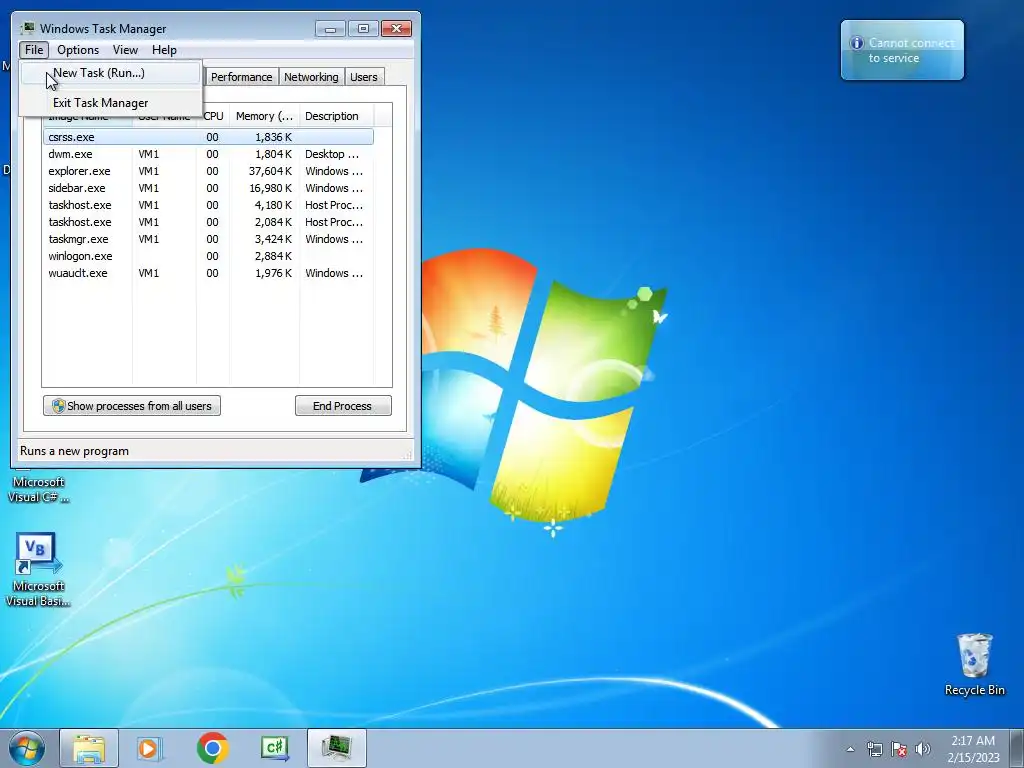Click the Task Manager taskbar button
The image size is (1024, 768).
tap(336, 748)
